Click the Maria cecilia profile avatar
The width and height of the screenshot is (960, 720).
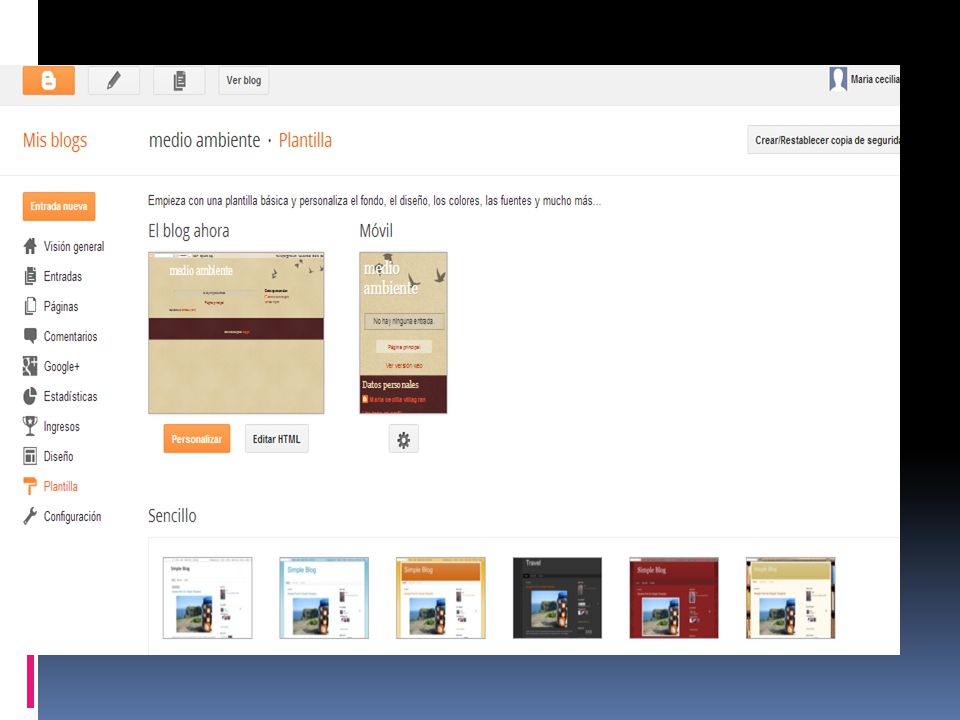click(x=838, y=79)
